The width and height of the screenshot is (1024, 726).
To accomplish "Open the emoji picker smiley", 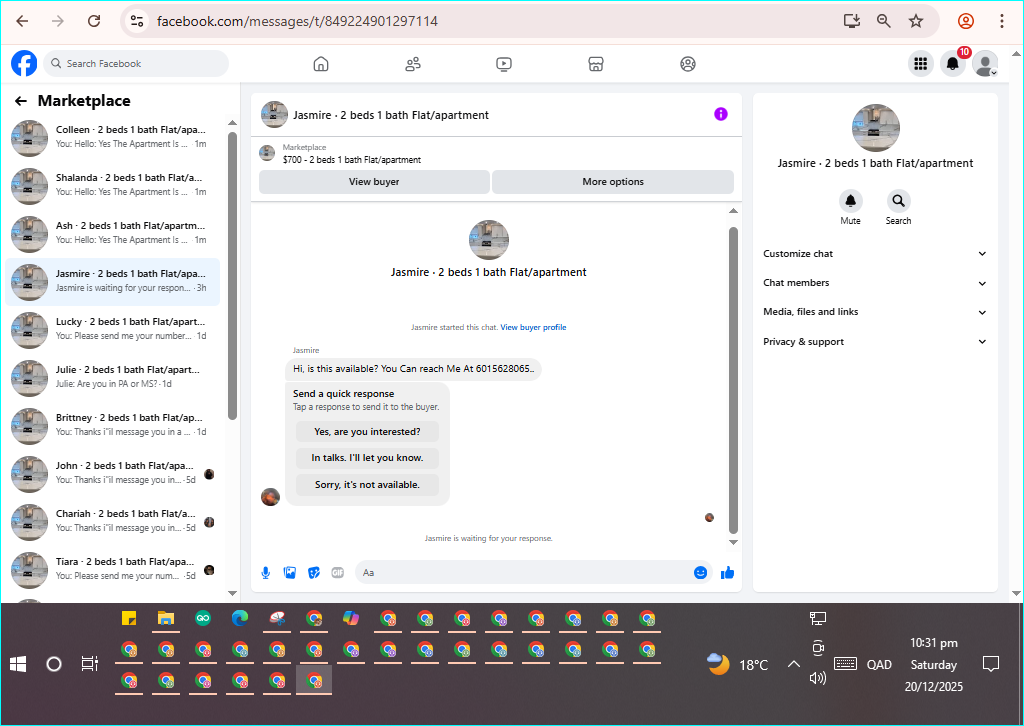I will coord(701,573).
